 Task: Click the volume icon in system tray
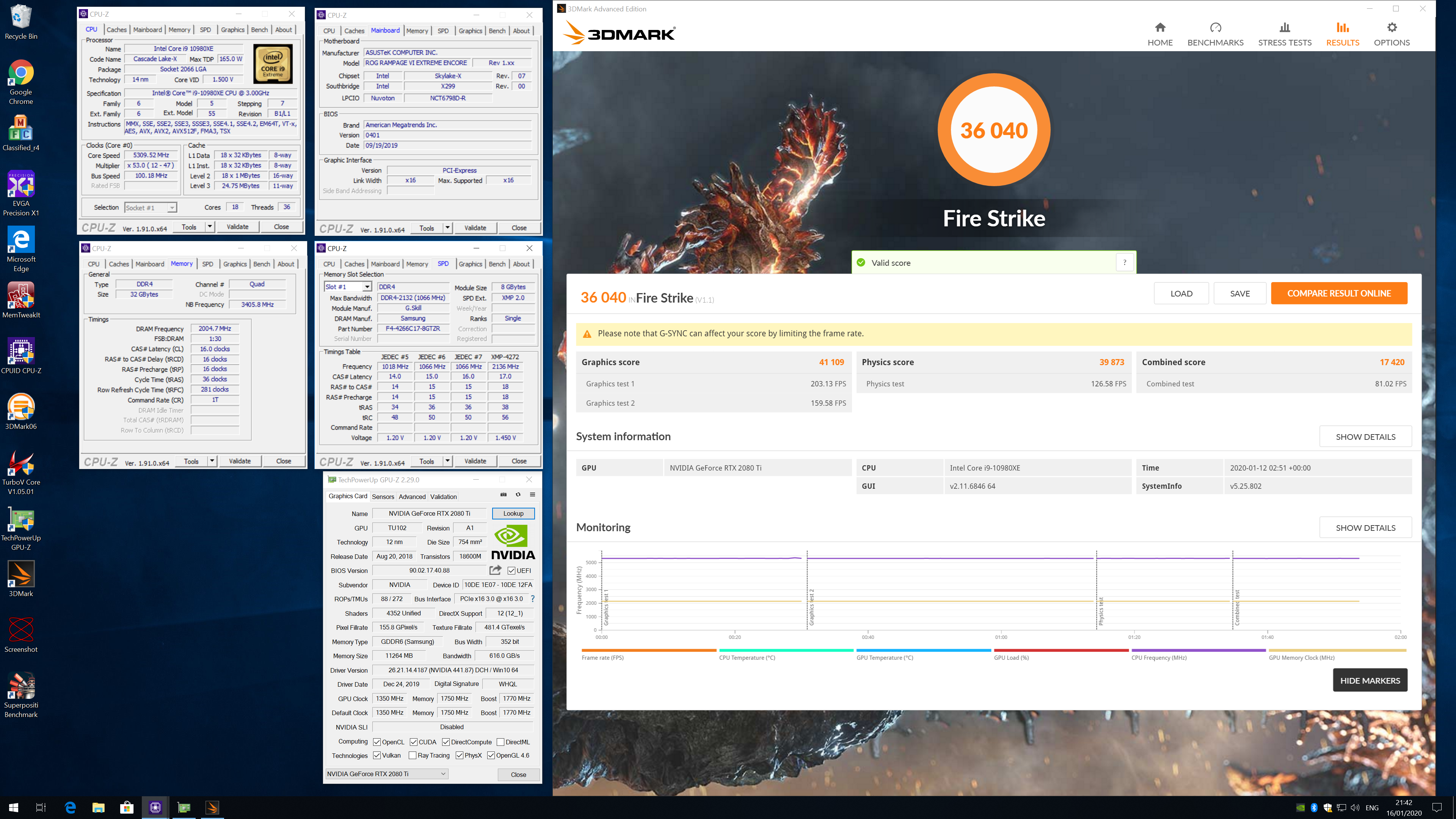1355,807
